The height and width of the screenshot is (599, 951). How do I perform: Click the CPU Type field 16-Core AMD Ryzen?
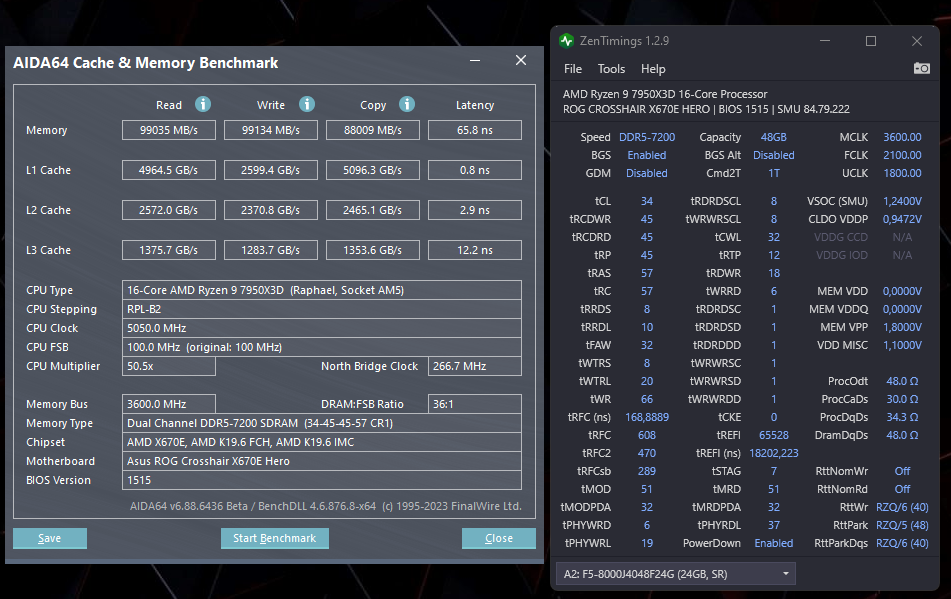tap(321, 290)
